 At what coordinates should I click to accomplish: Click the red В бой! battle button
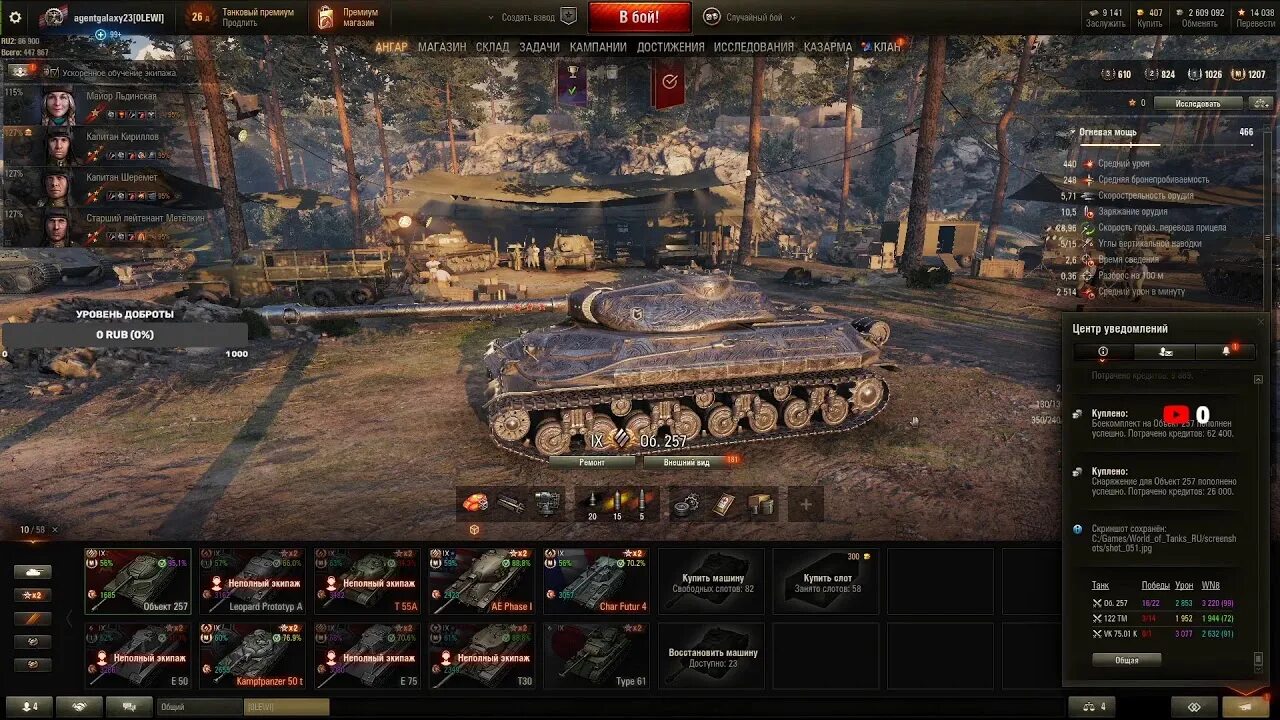639,17
